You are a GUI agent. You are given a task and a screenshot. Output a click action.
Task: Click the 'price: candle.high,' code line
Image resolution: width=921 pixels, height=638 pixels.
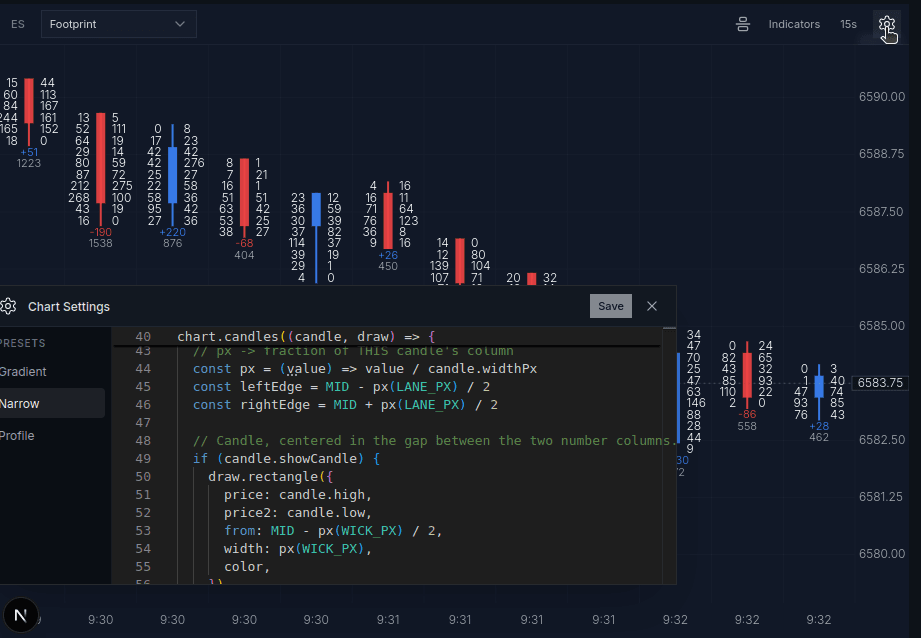(x=298, y=495)
